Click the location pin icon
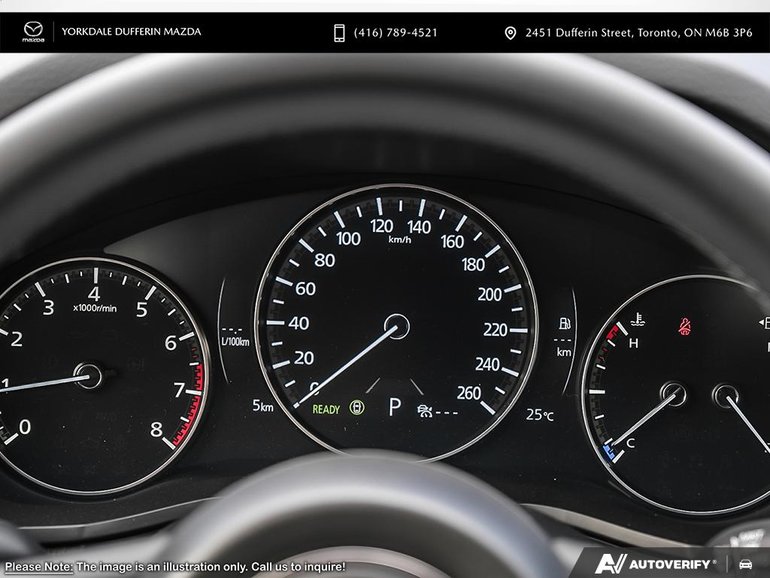The image size is (770, 578). (510, 33)
